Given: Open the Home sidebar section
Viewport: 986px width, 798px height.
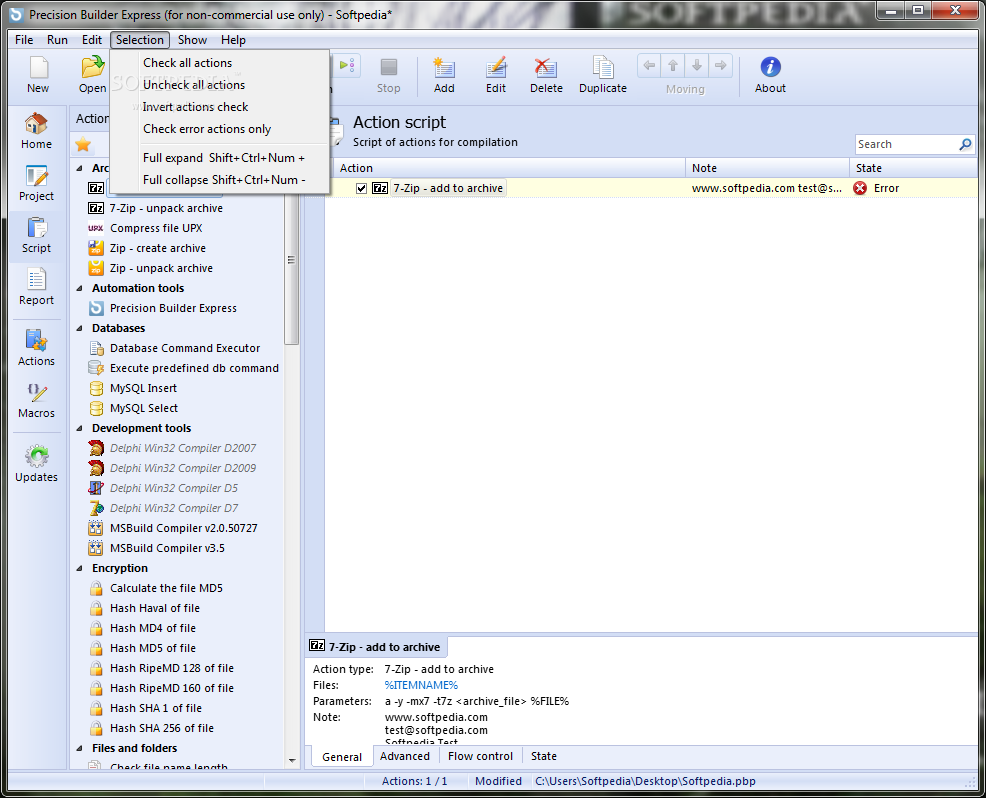Looking at the screenshot, I should pos(36,131).
